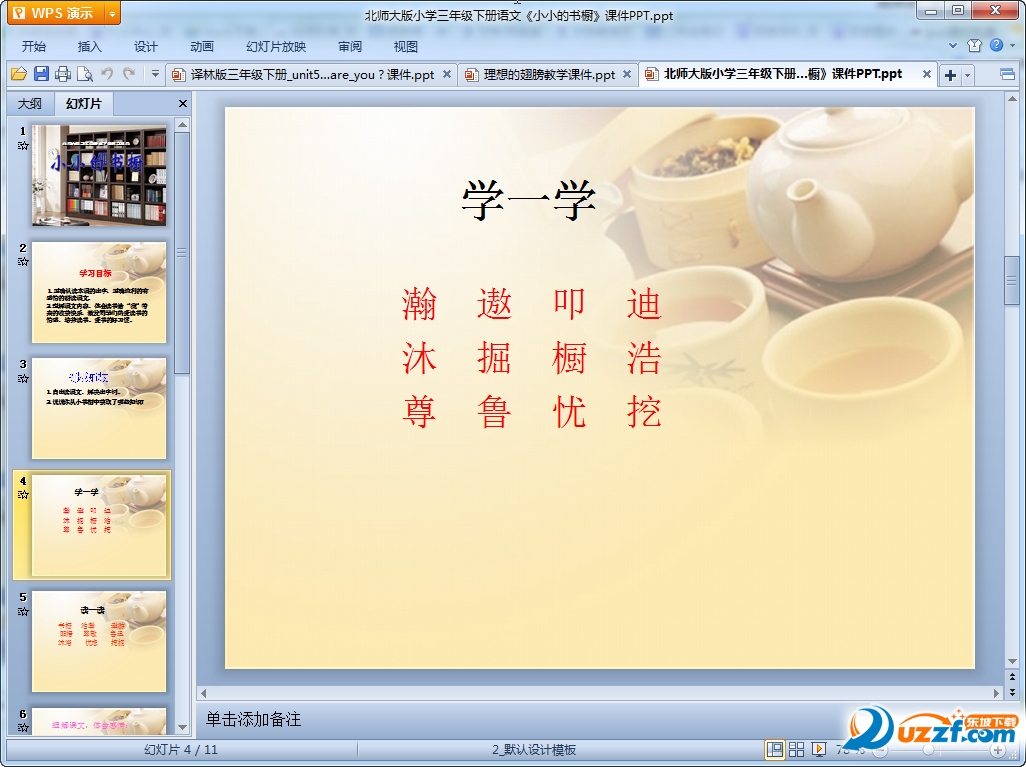Click the window arrangement icon right of tabs

pyautogui.click(x=1008, y=74)
